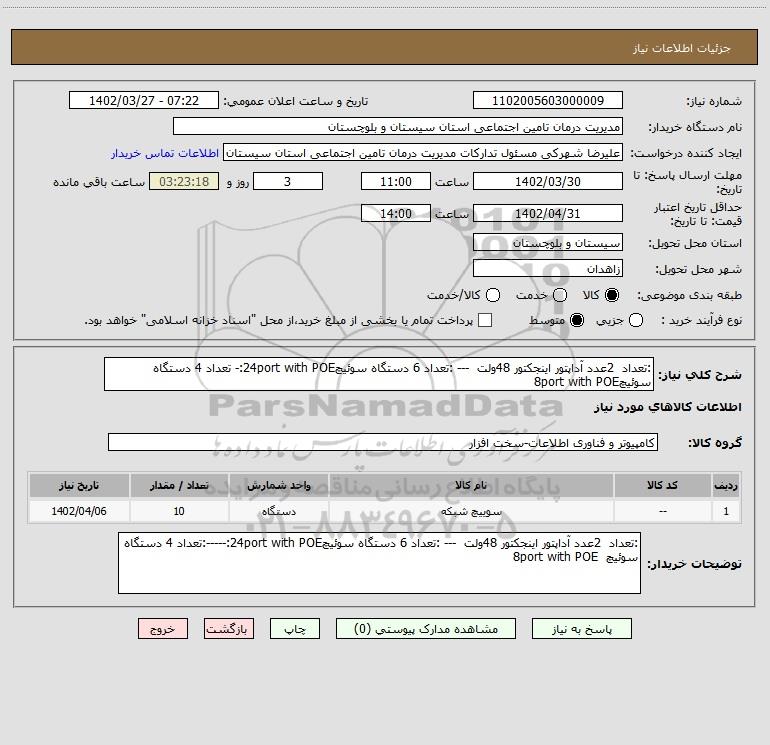Click the توضیحات خریدار label

[694, 564]
